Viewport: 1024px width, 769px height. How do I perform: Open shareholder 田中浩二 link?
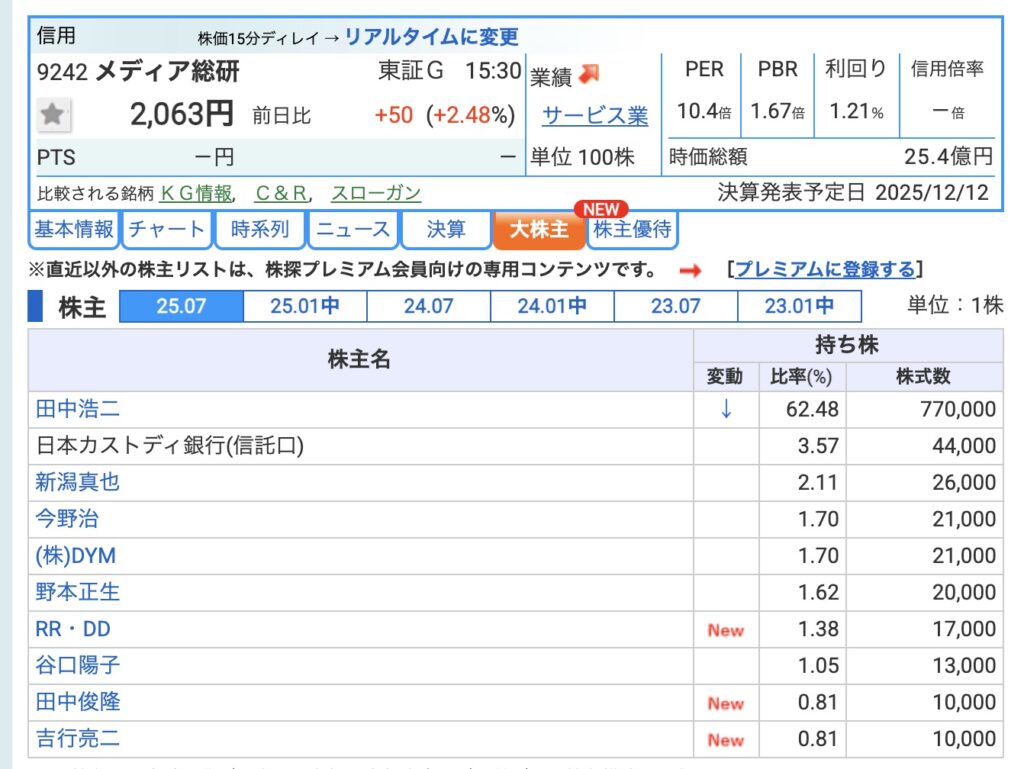pyautogui.click(x=78, y=409)
